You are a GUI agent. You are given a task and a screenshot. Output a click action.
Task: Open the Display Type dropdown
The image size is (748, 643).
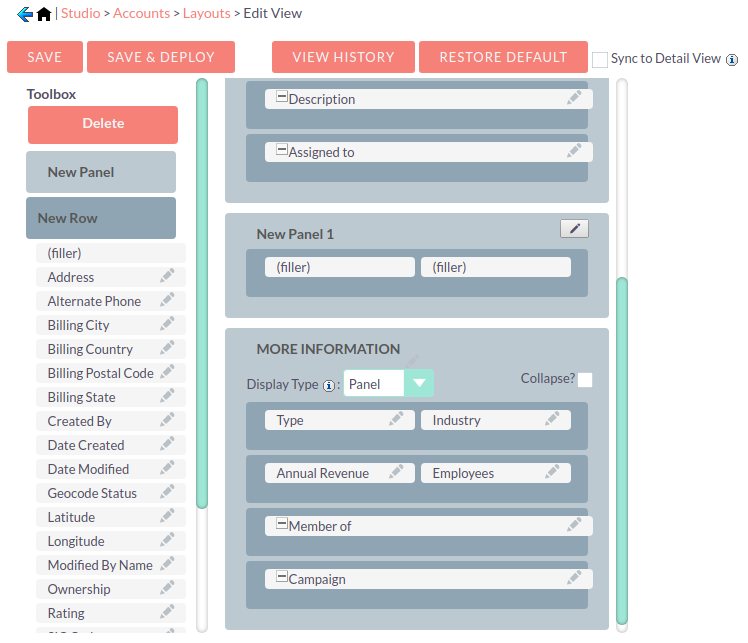(419, 384)
